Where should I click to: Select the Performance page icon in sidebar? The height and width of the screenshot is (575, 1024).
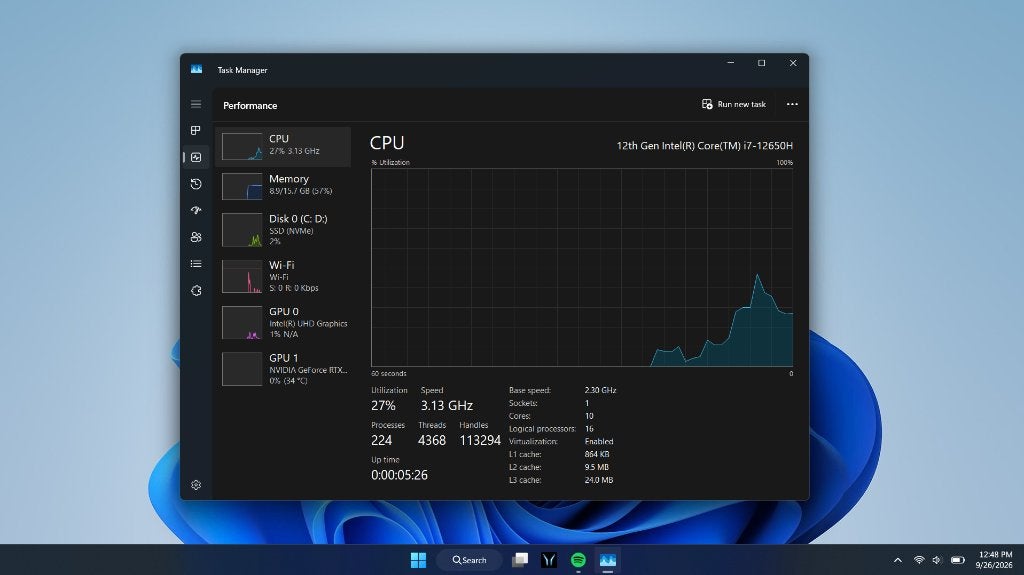click(x=196, y=157)
